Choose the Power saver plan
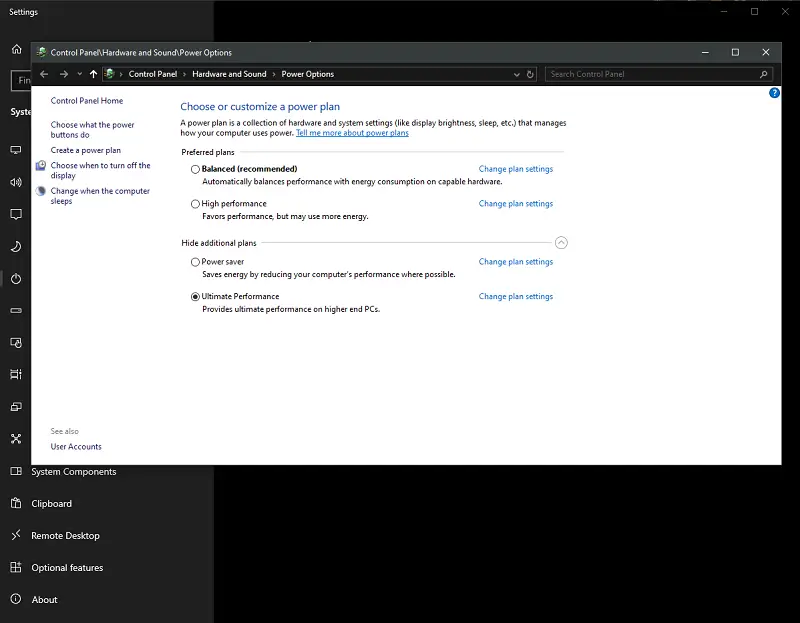800x623 pixels. point(195,262)
